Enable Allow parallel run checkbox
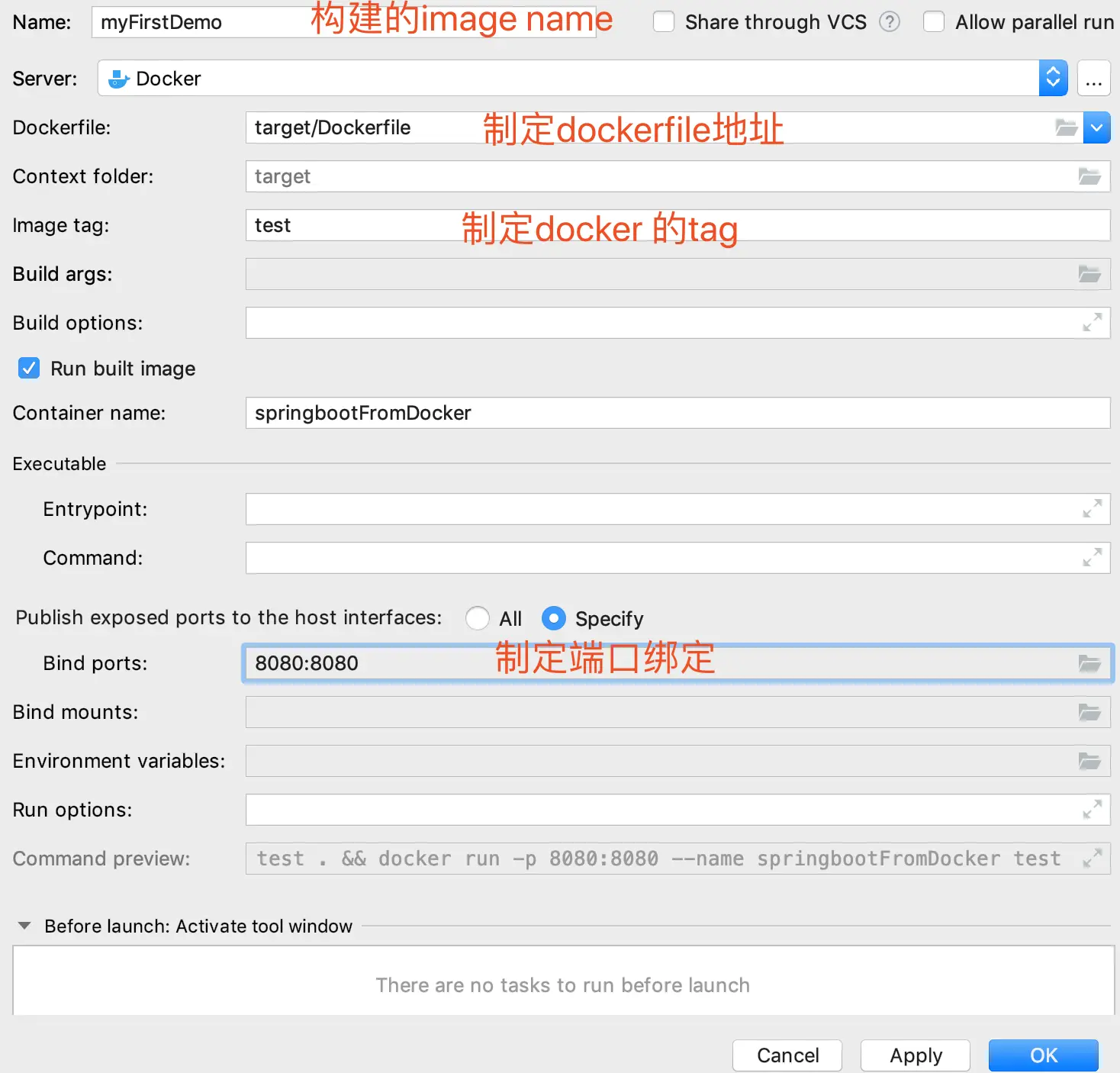1120x1073 pixels. (934, 21)
